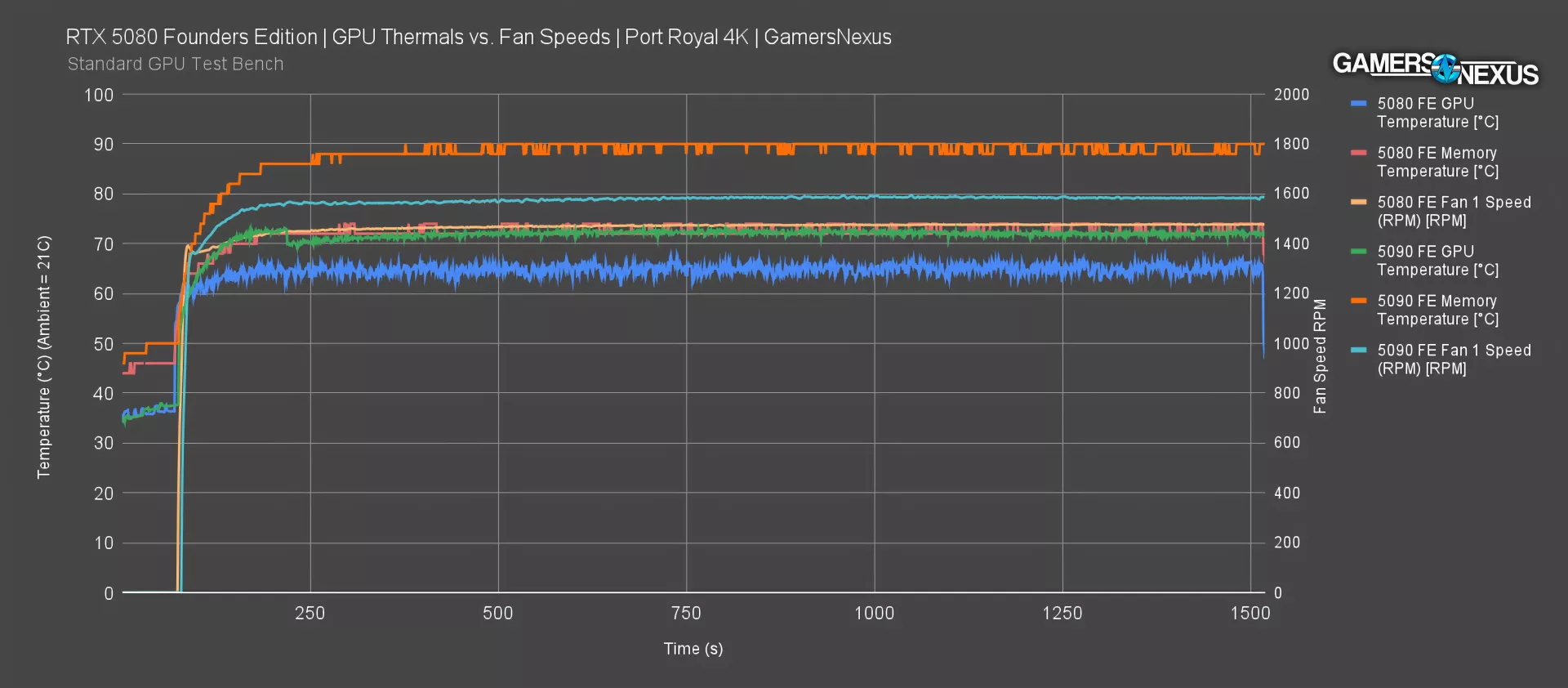Click the GamersNexus logo

[x=1435, y=69]
